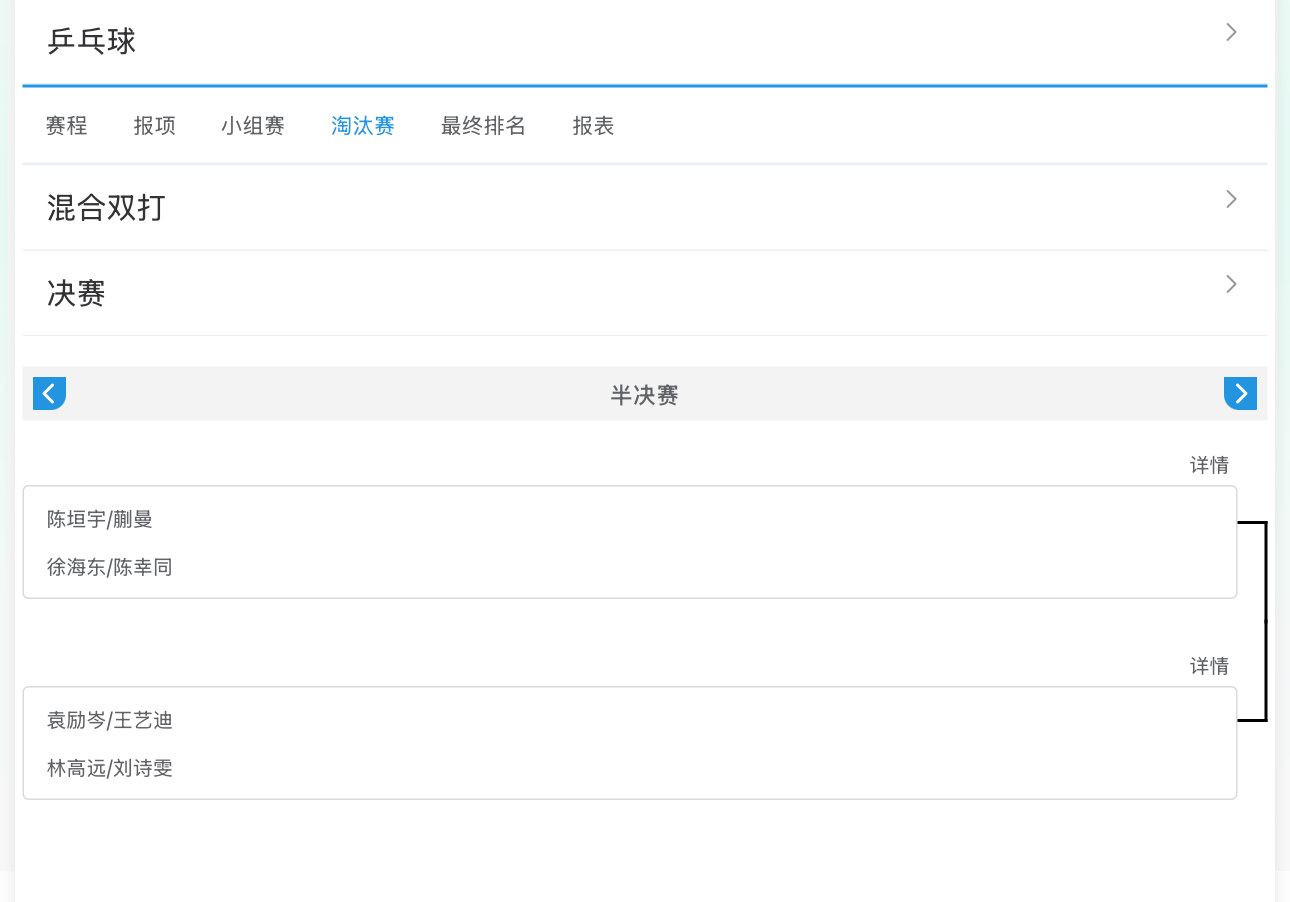
Task: Expand the 决赛 section using its chevron
Action: click(x=1230, y=284)
